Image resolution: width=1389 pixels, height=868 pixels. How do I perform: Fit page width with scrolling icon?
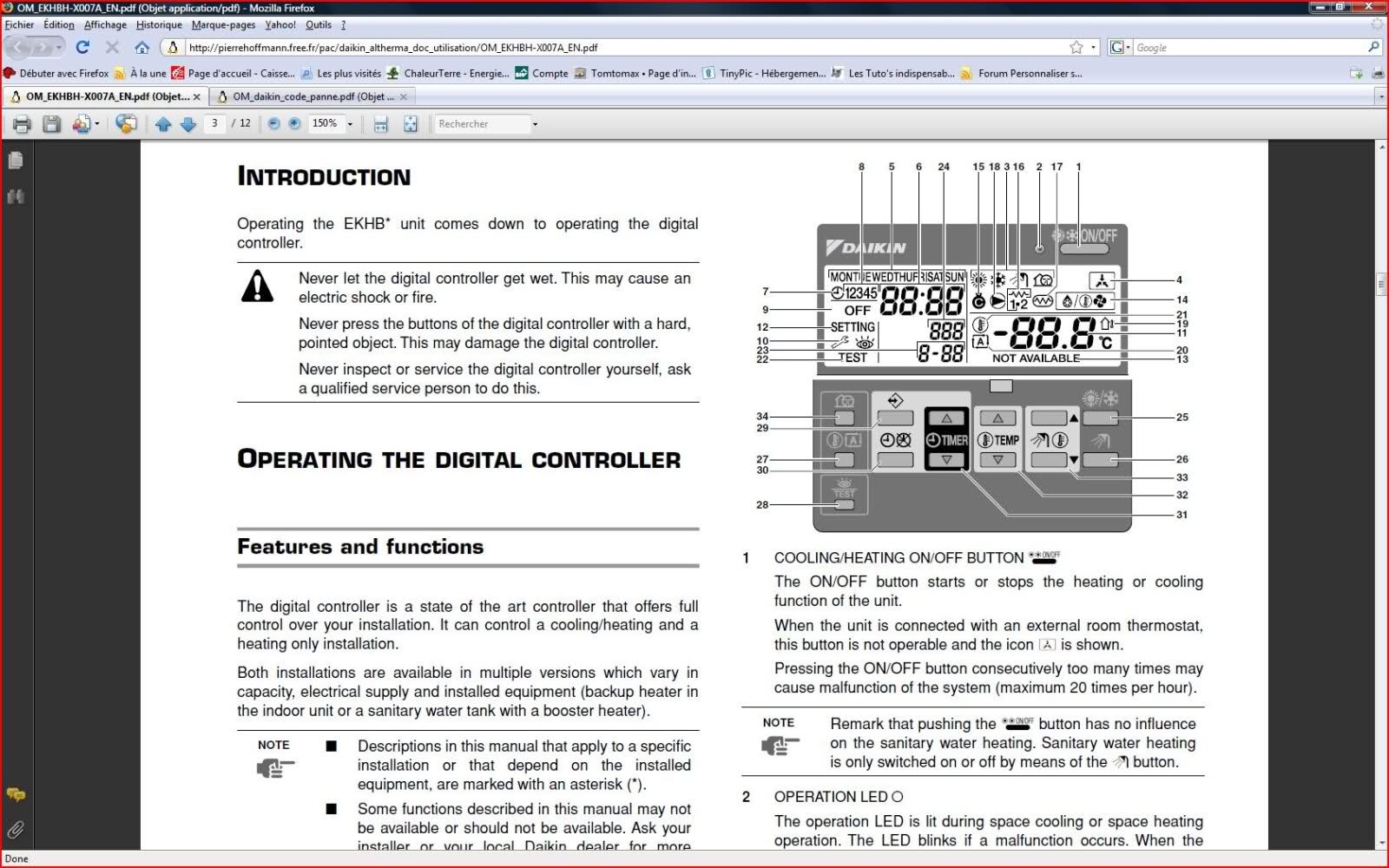pyautogui.click(x=380, y=124)
